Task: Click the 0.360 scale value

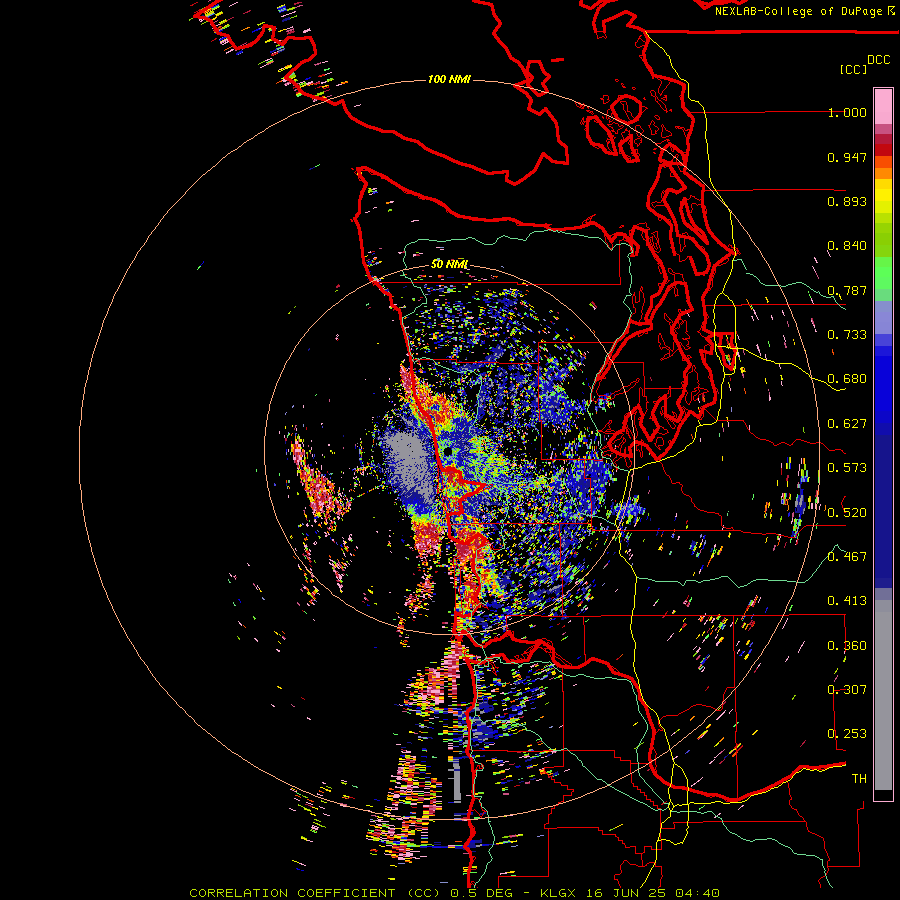Action: [x=847, y=646]
